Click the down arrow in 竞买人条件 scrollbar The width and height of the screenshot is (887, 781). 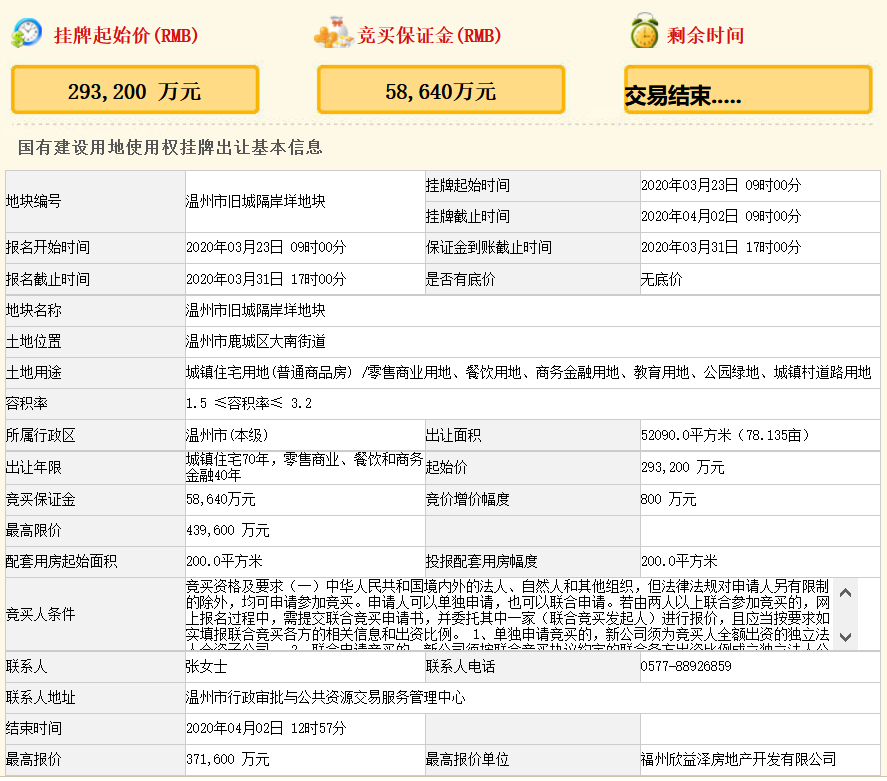coord(846,637)
